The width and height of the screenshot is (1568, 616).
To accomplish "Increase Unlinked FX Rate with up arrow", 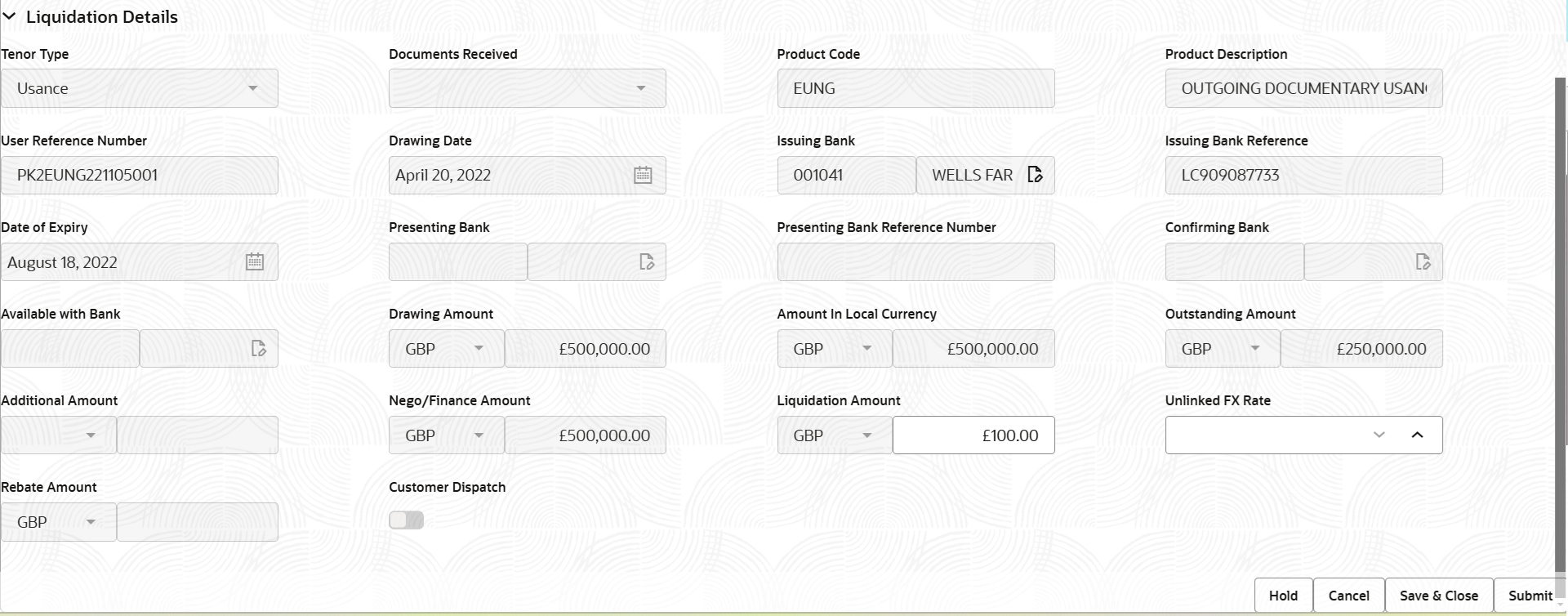I will coord(1417,435).
